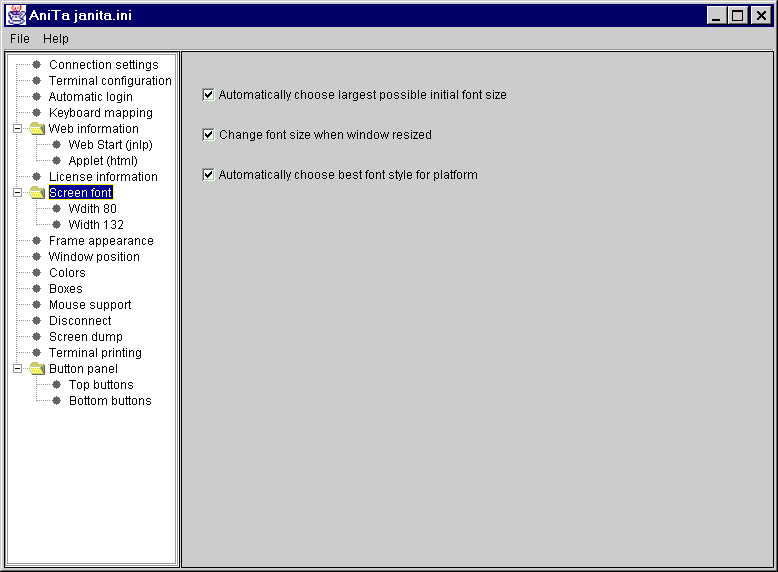Select Connection settings in the tree
This screenshot has width=778, height=572.
[104, 65]
